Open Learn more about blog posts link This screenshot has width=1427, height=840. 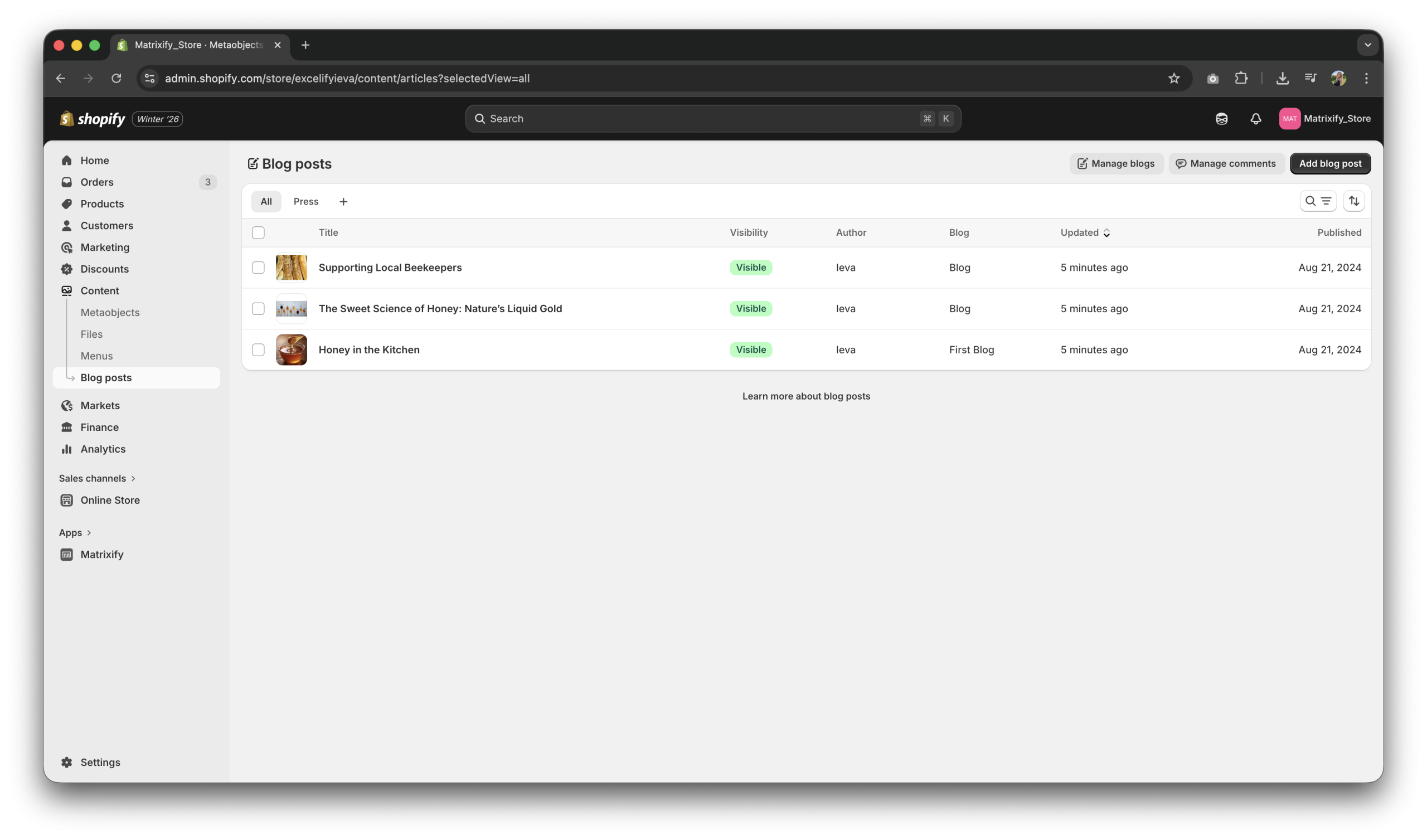click(806, 396)
